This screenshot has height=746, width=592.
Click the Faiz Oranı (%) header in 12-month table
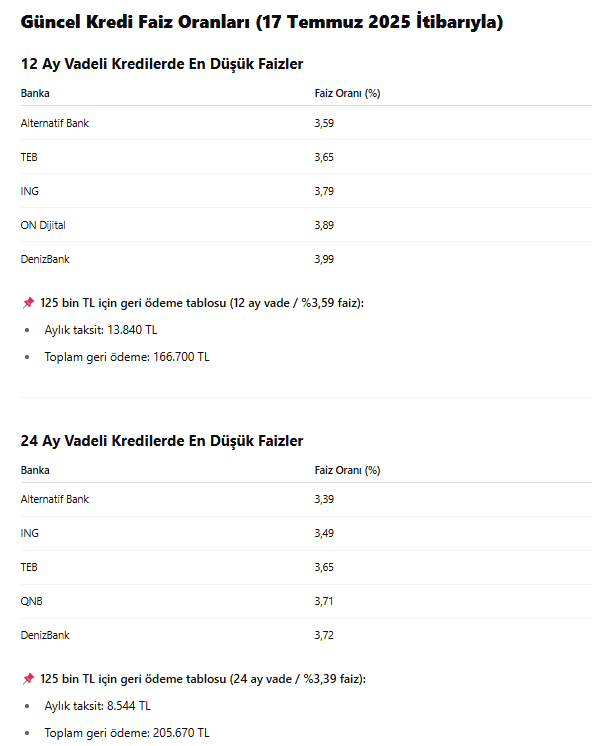347,93
